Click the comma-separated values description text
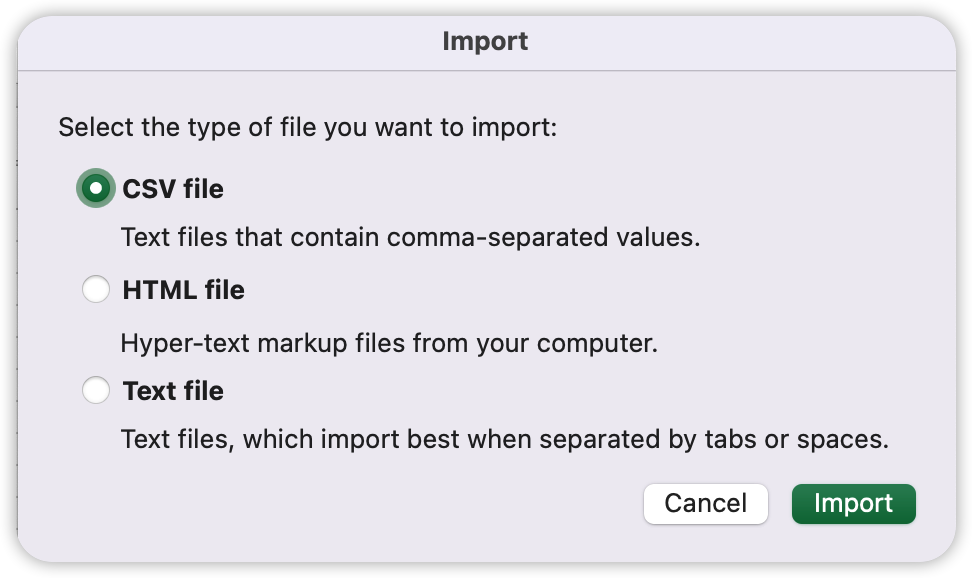 (x=410, y=238)
